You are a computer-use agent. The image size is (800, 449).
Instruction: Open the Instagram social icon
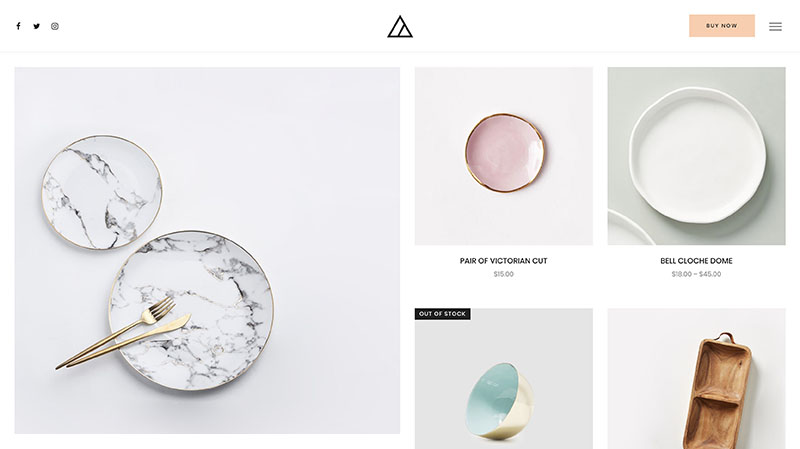click(x=55, y=26)
